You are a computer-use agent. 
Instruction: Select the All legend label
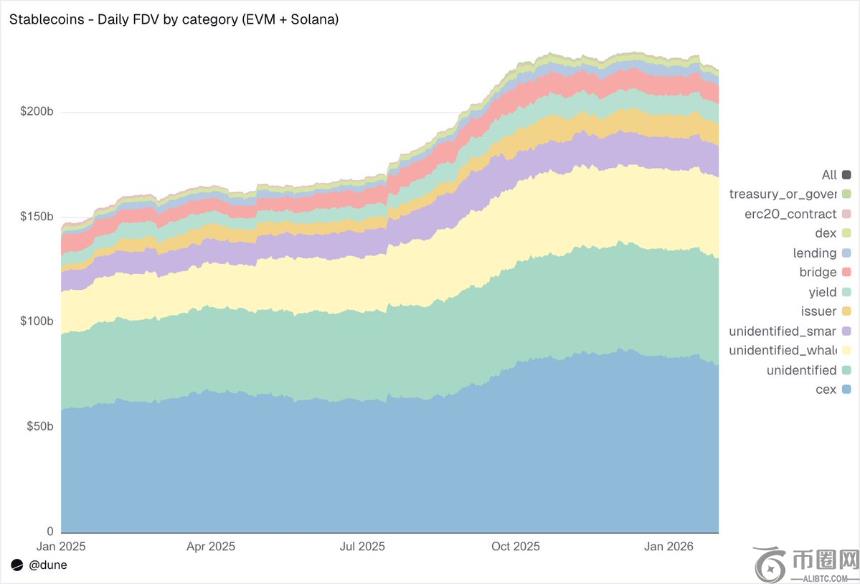tap(828, 175)
